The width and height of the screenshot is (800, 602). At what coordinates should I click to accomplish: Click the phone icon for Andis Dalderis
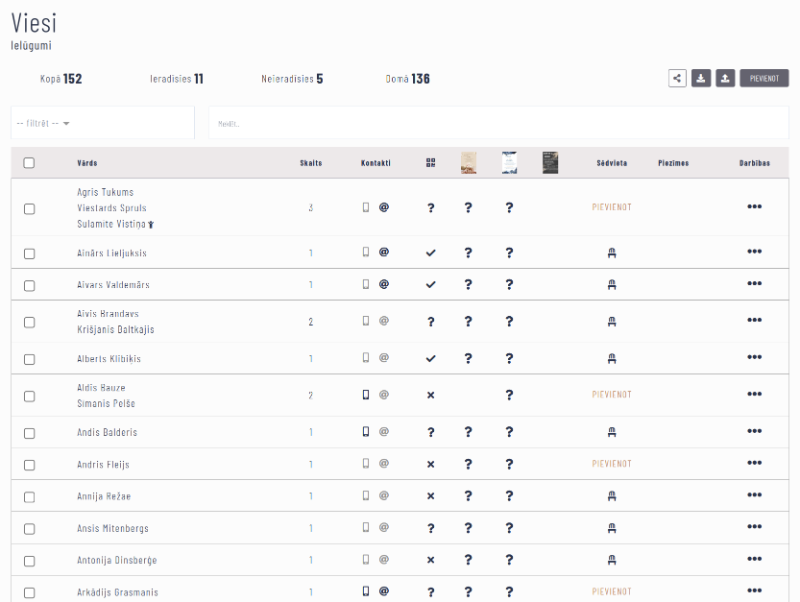366,432
